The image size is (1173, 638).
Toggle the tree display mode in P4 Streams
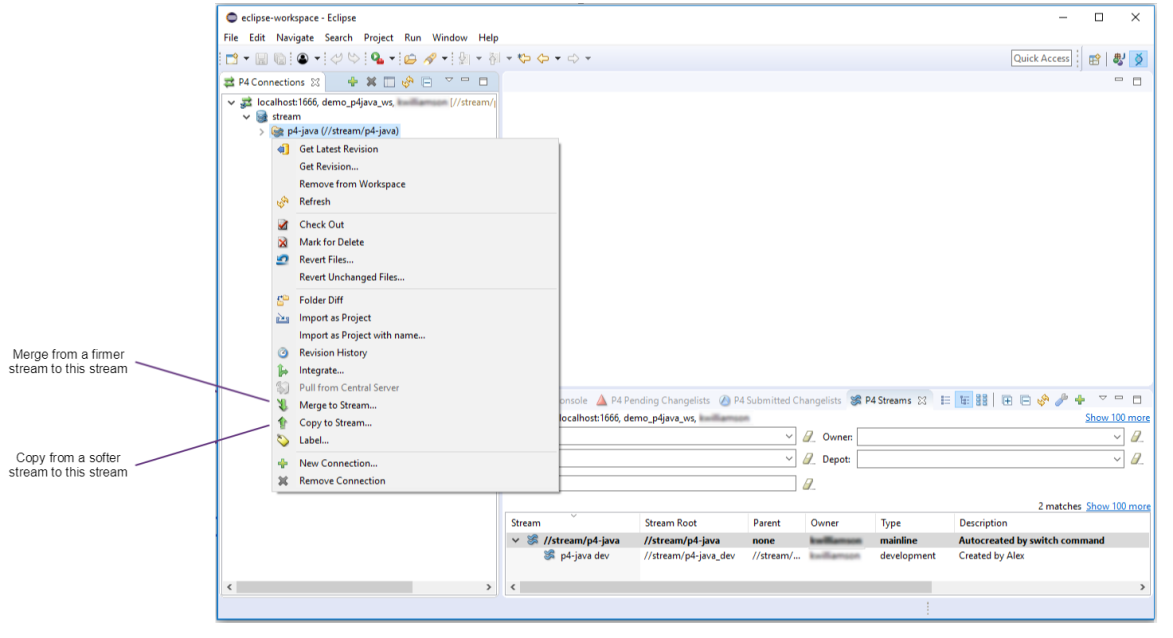965,400
